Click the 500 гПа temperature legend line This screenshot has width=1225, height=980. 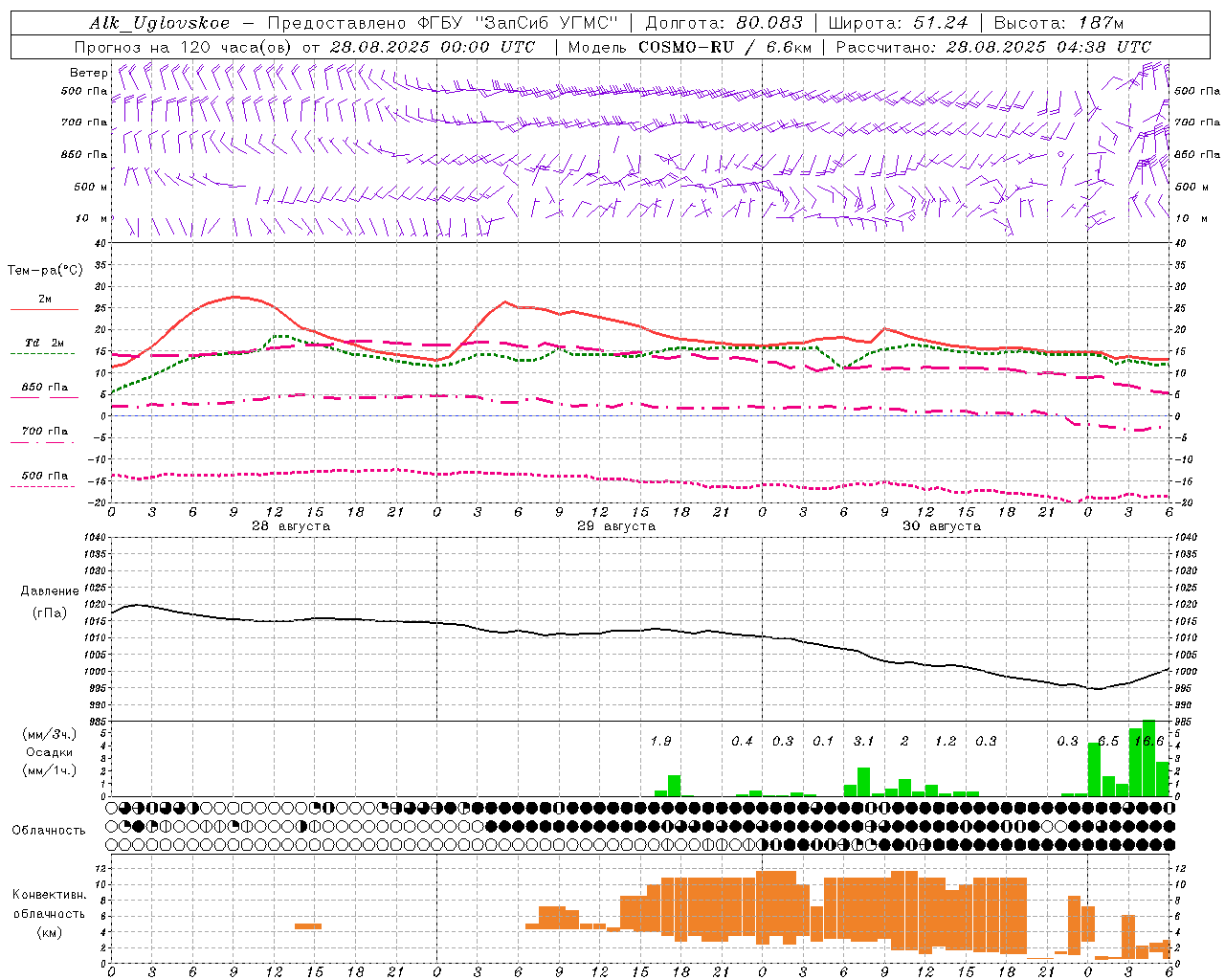click(44, 485)
